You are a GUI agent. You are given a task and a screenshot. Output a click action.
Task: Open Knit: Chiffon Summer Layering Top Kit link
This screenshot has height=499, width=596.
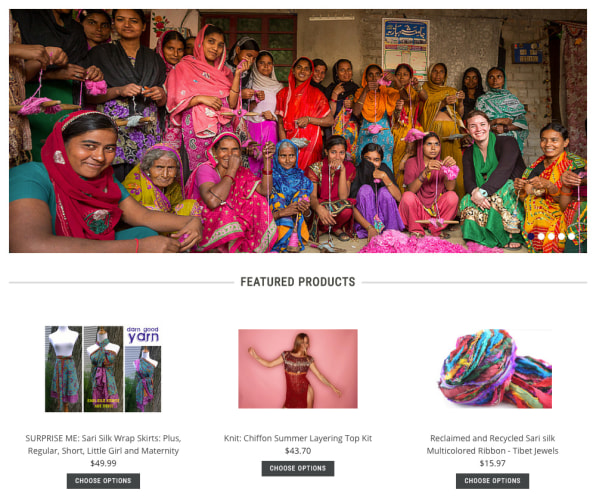coord(298,438)
